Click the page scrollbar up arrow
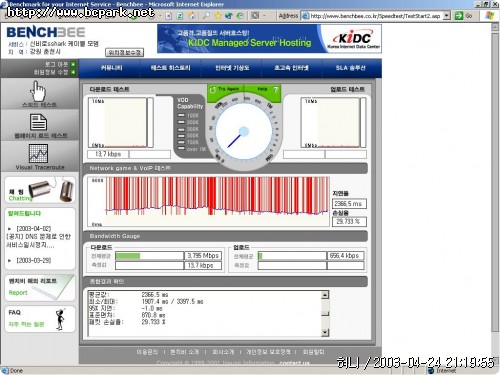The height and width of the screenshot is (375, 500). tap(495, 27)
